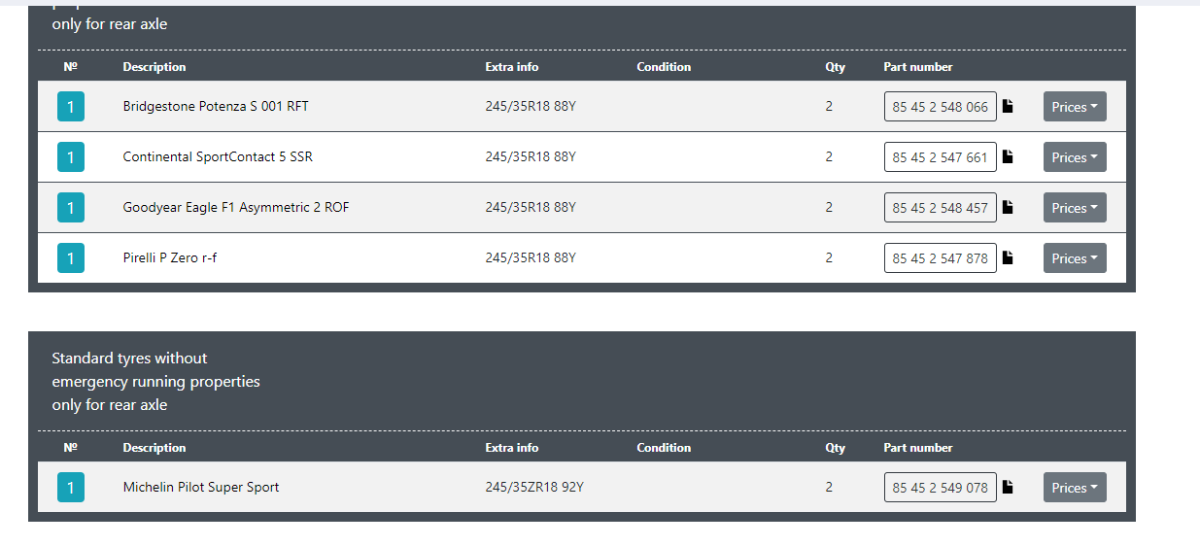Viewport: 1200px width, 546px height.
Task: Click Goodyear Eagle F1 Asymmetric 2 ROF description
Action: pos(236,208)
